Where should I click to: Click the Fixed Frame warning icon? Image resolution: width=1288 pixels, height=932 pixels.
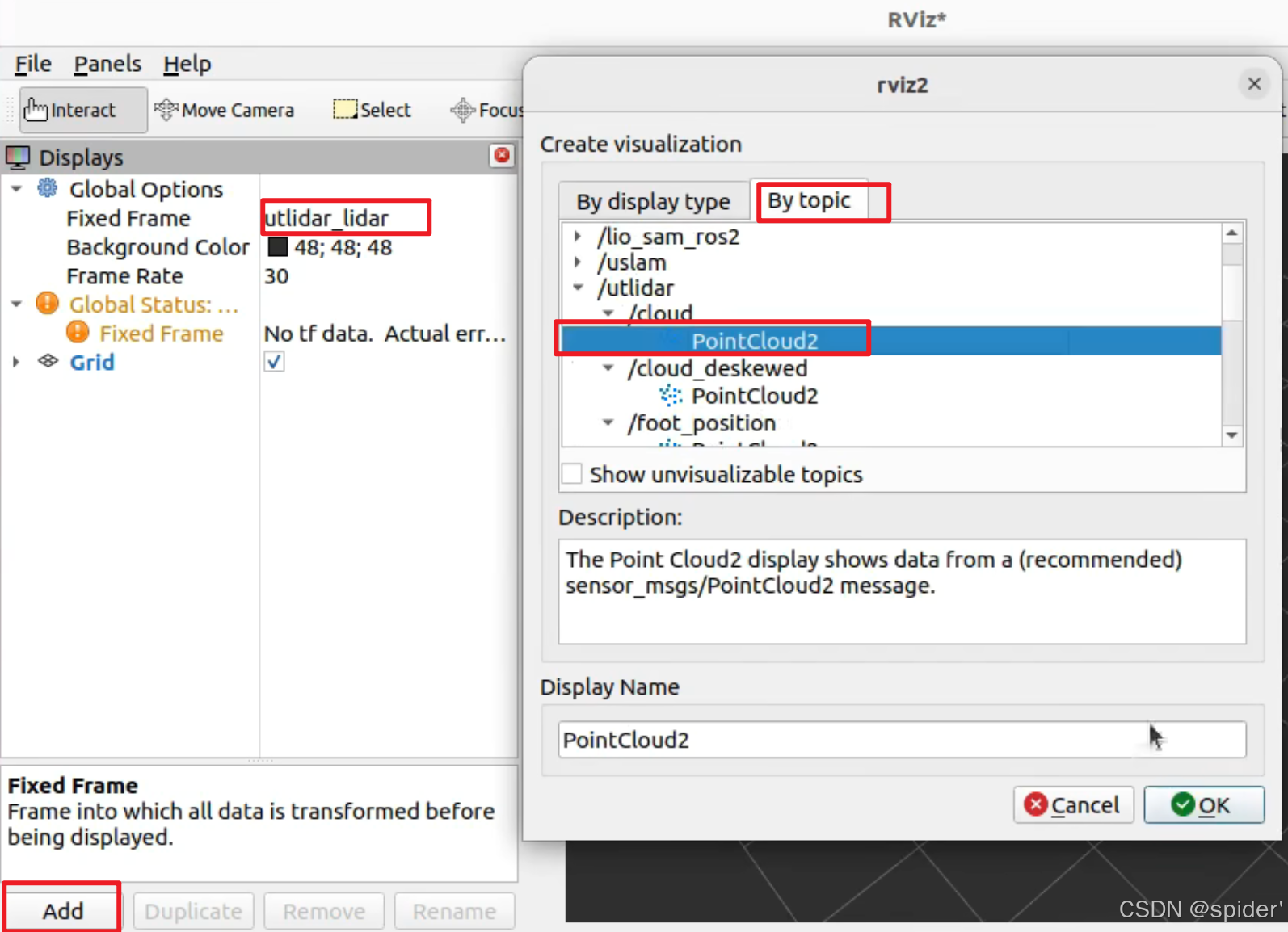pyautogui.click(x=78, y=333)
